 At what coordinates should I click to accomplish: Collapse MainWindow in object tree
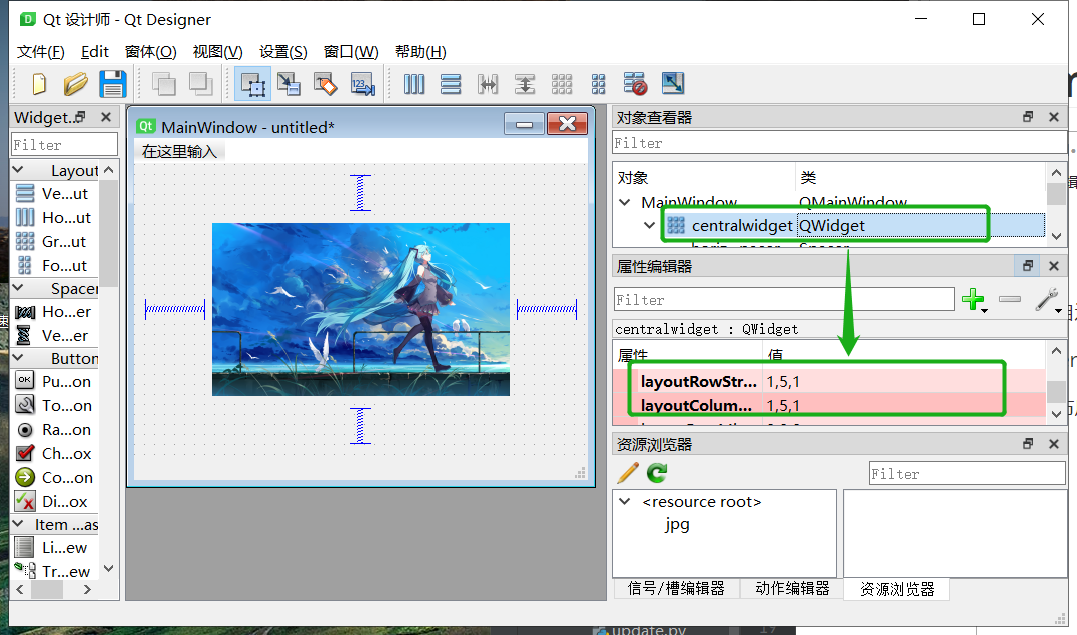[x=625, y=202]
